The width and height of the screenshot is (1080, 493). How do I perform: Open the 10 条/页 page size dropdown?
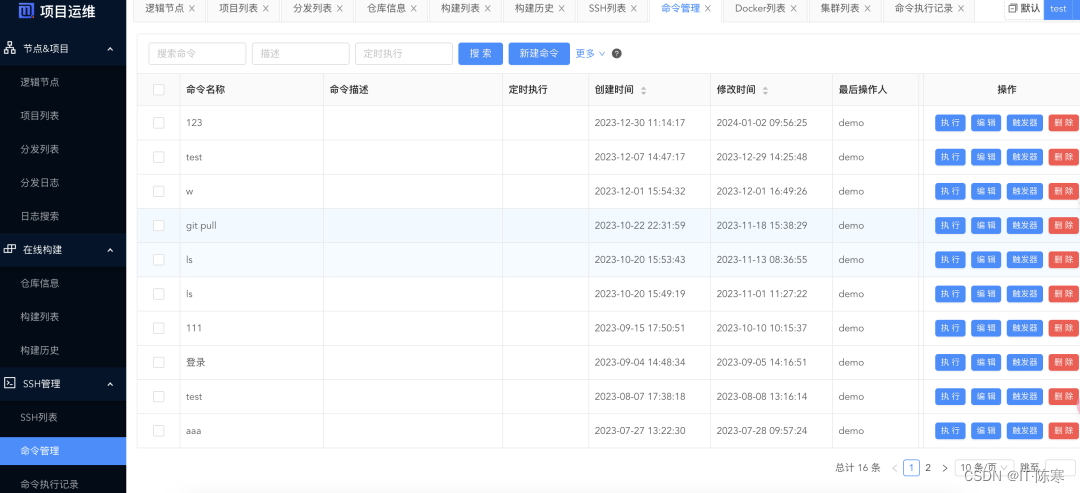(x=985, y=468)
